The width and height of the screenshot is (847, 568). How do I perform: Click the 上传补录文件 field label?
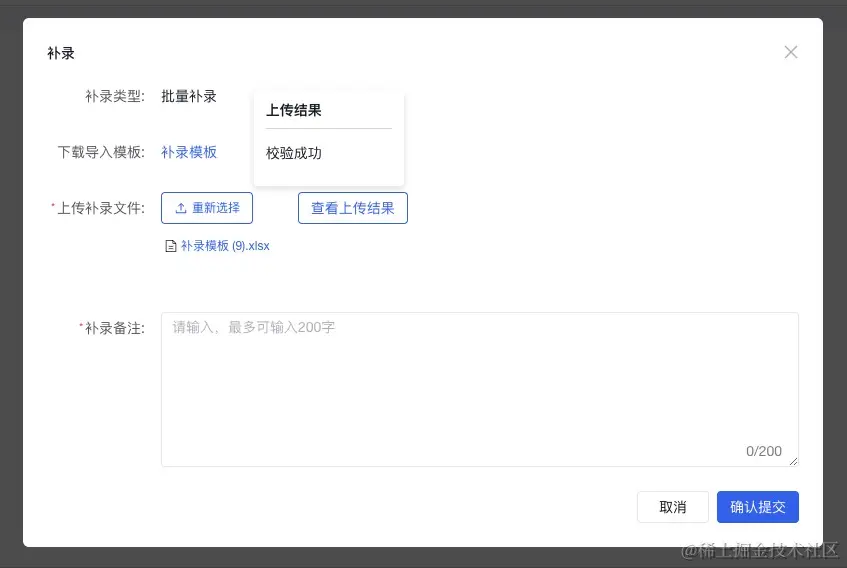[101, 208]
